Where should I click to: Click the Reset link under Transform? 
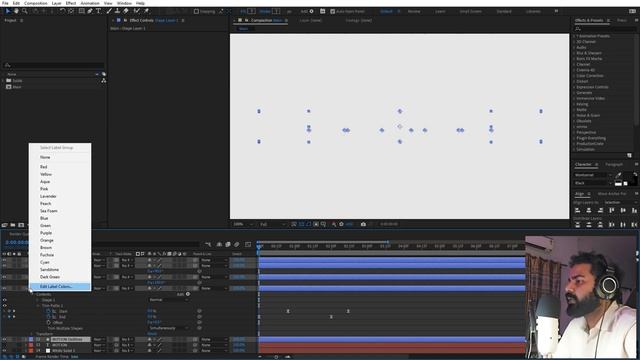pyautogui.click(x=152, y=334)
